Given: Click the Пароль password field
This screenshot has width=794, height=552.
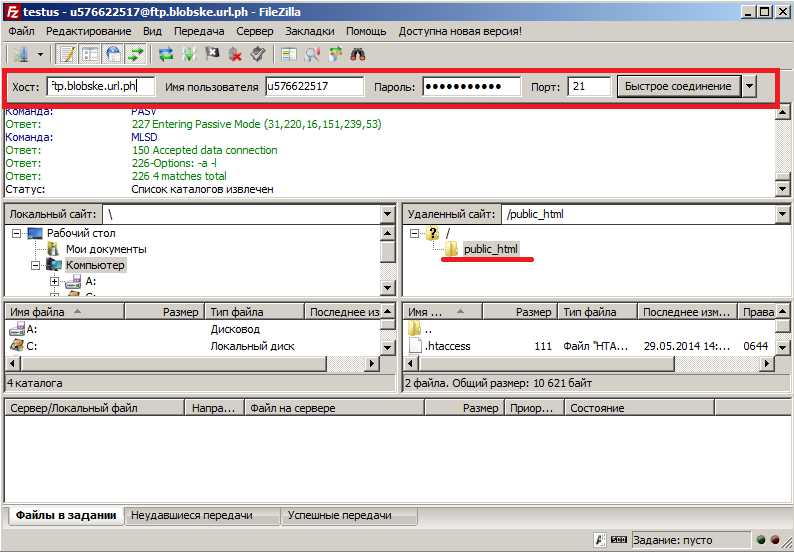Looking at the screenshot, I should 472,86.
